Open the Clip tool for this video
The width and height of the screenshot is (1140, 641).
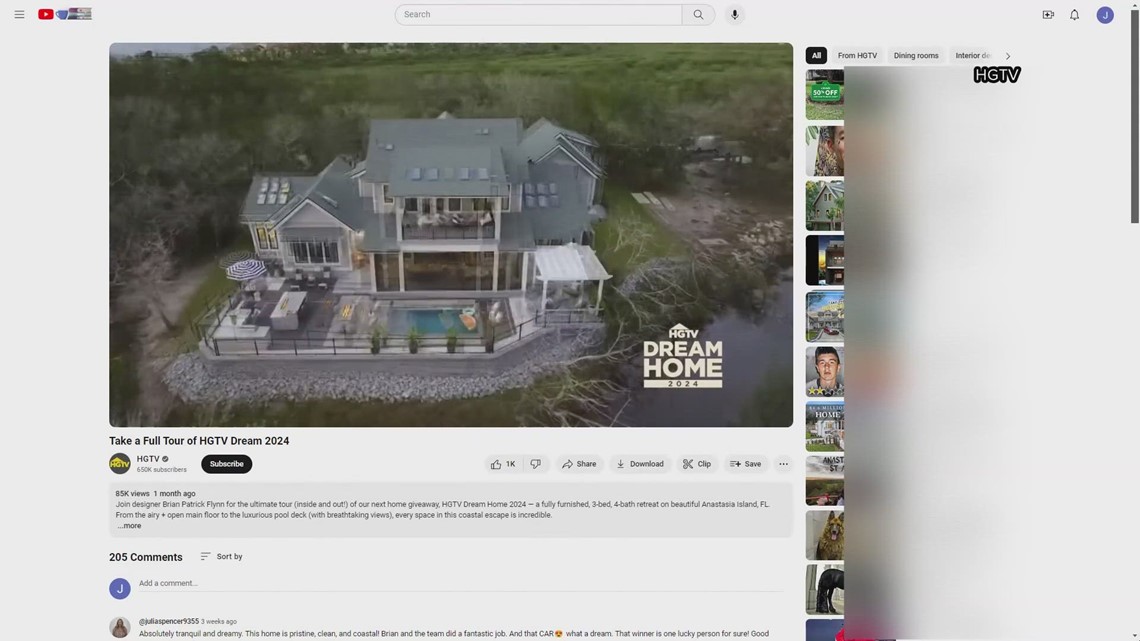[x=696, y=464]
